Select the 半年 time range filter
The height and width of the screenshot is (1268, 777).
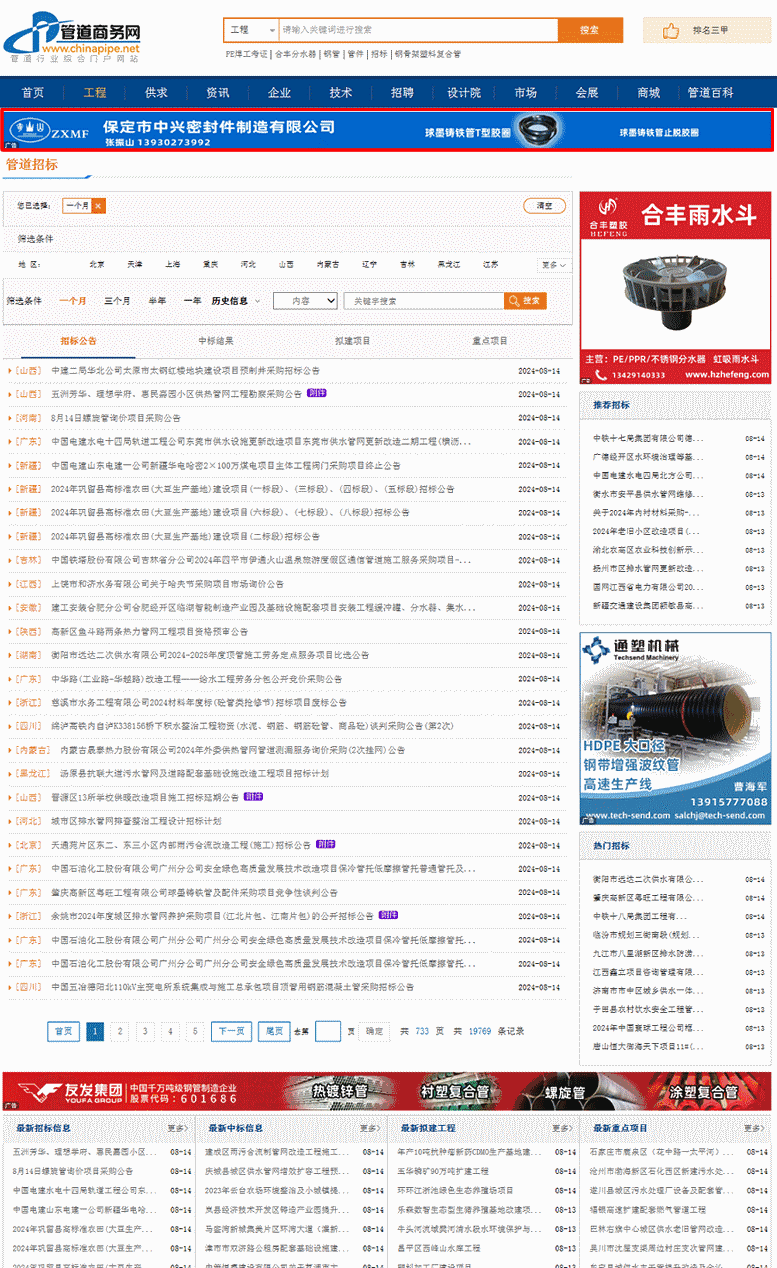tap(157, 301)
